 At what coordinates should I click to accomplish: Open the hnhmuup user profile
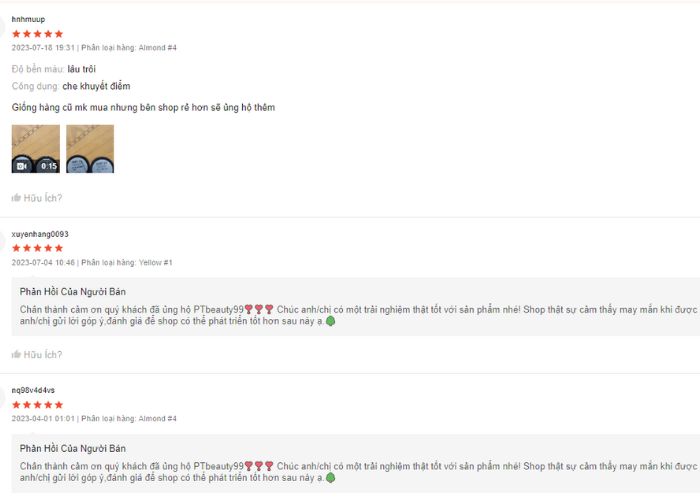tap(28, 19)
